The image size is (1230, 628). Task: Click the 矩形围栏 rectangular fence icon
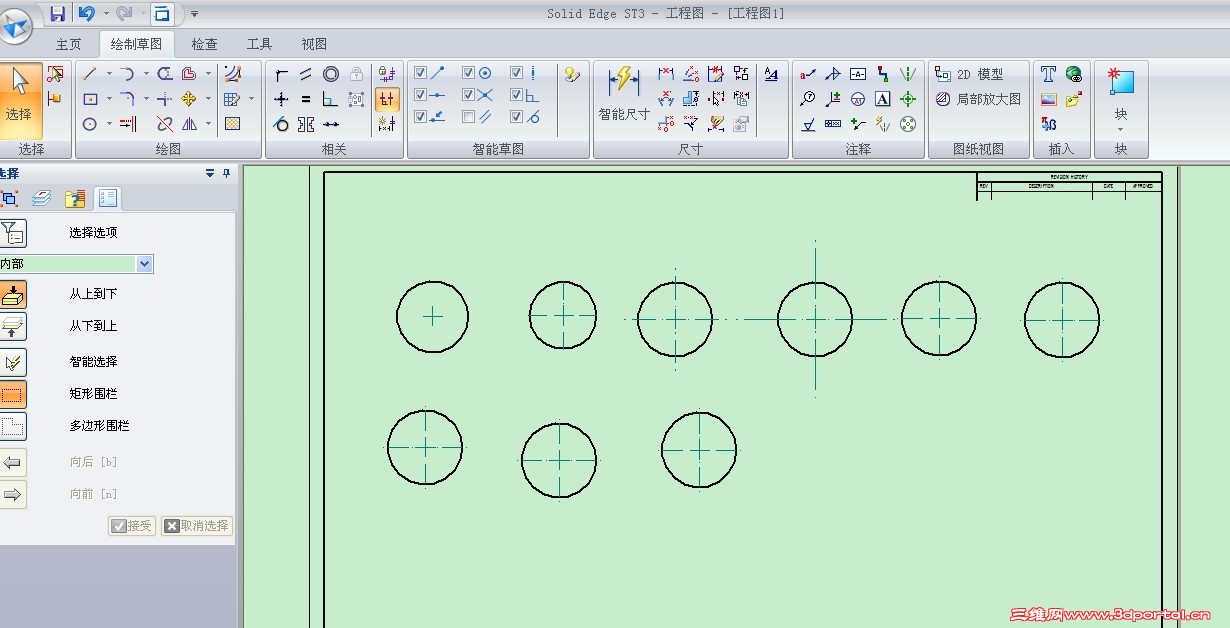click(x=13, y=394)
